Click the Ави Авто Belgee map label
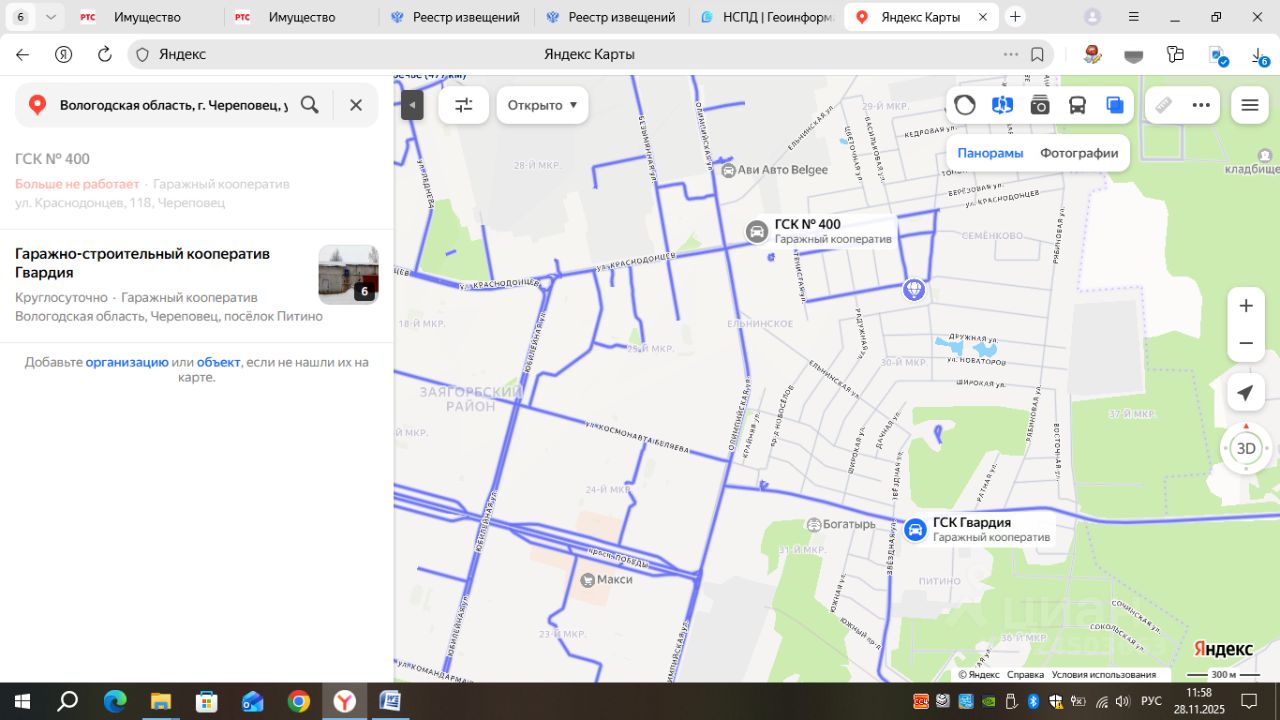This screenshot has width=1280, height=720. 774,170
